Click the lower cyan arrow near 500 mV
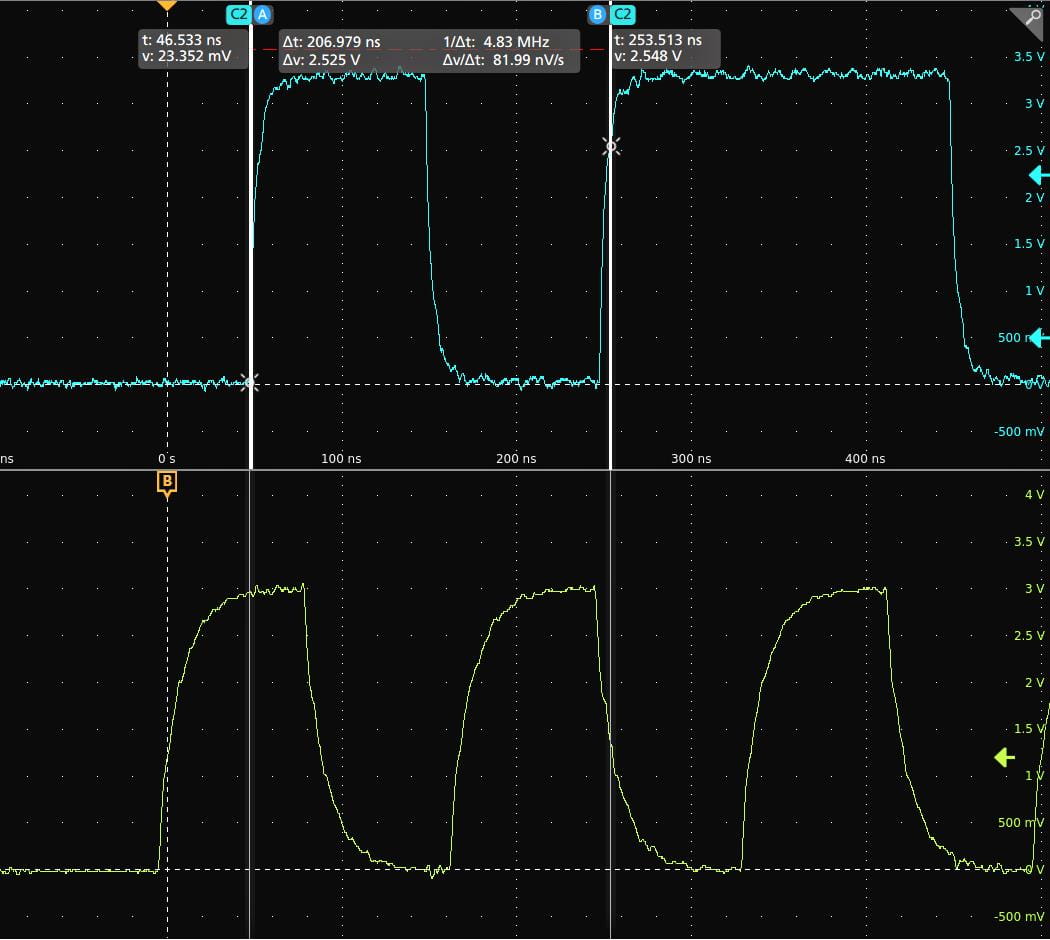 pyautogui.click(x=1039, y=338)
